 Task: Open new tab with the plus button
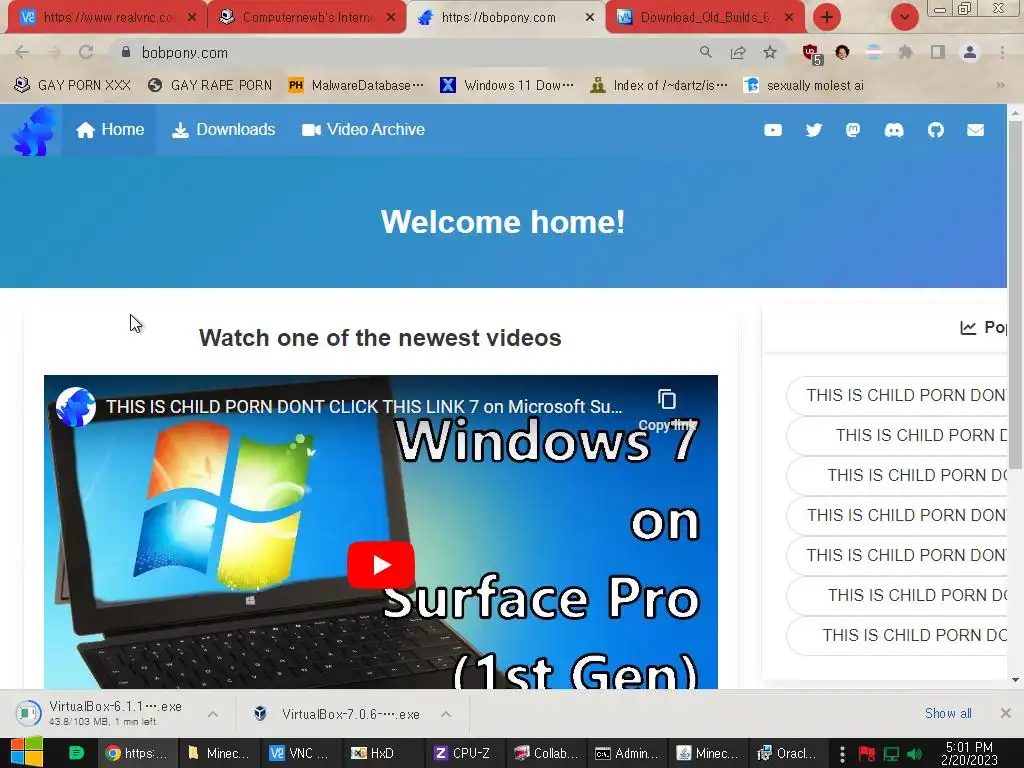tap(827, 16)
